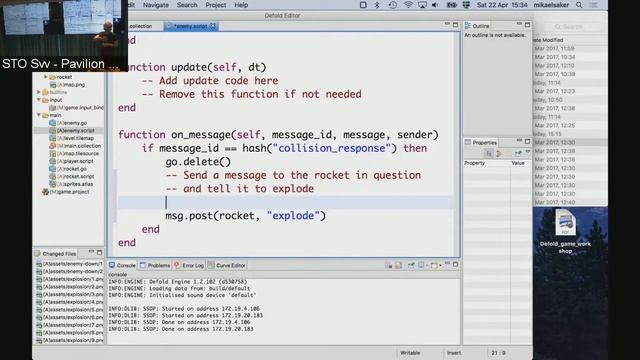
Task: Click the map.tilesource file icon
Action: coord(52,154)
